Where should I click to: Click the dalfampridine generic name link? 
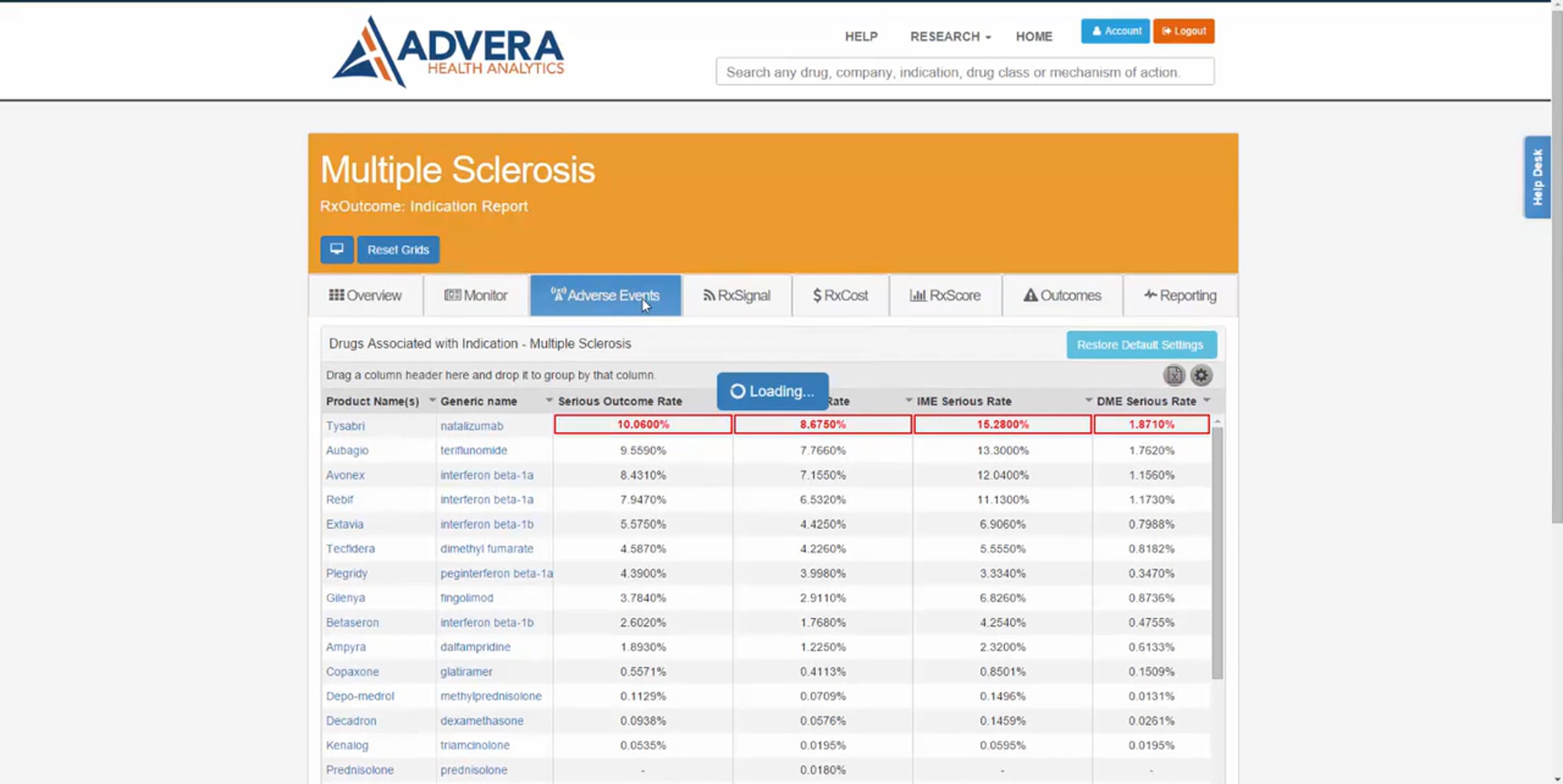[x=475, y=647]
